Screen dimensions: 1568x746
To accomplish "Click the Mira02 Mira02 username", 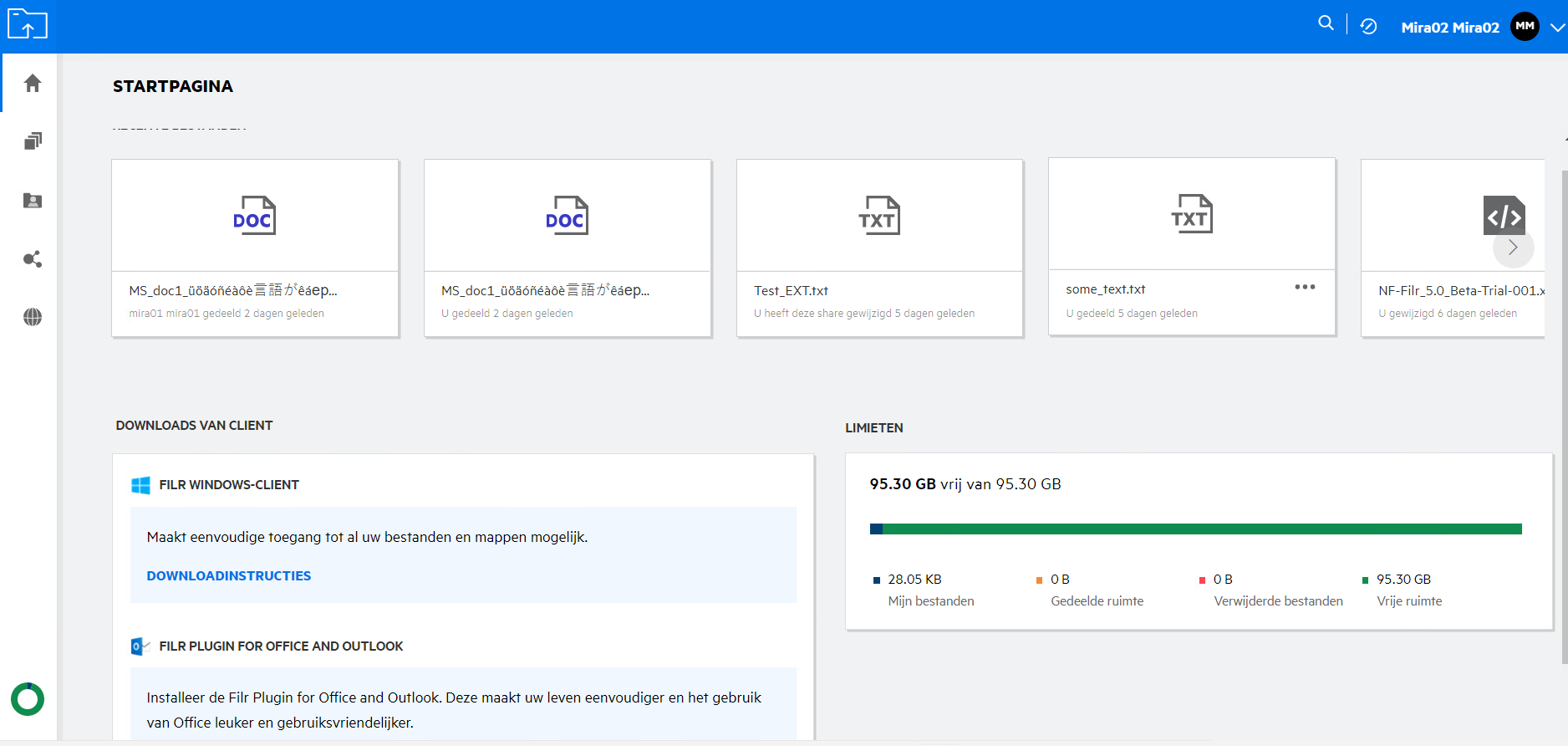I will [1449, 28].
